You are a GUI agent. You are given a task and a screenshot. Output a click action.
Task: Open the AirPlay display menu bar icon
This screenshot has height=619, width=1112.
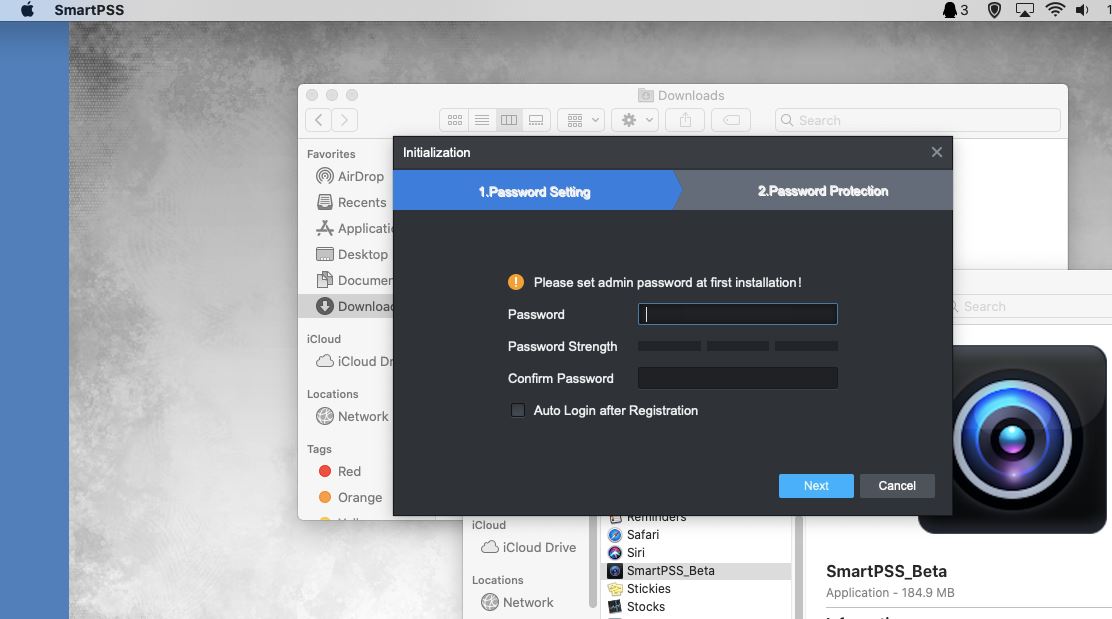point(1025,10)
